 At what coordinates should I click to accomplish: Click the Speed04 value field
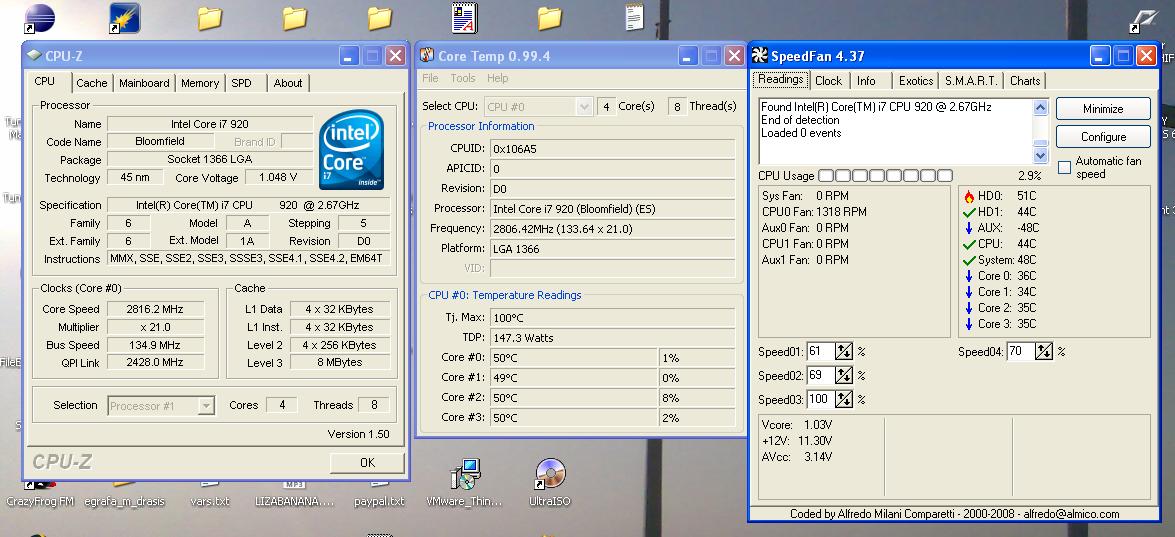1021,351
